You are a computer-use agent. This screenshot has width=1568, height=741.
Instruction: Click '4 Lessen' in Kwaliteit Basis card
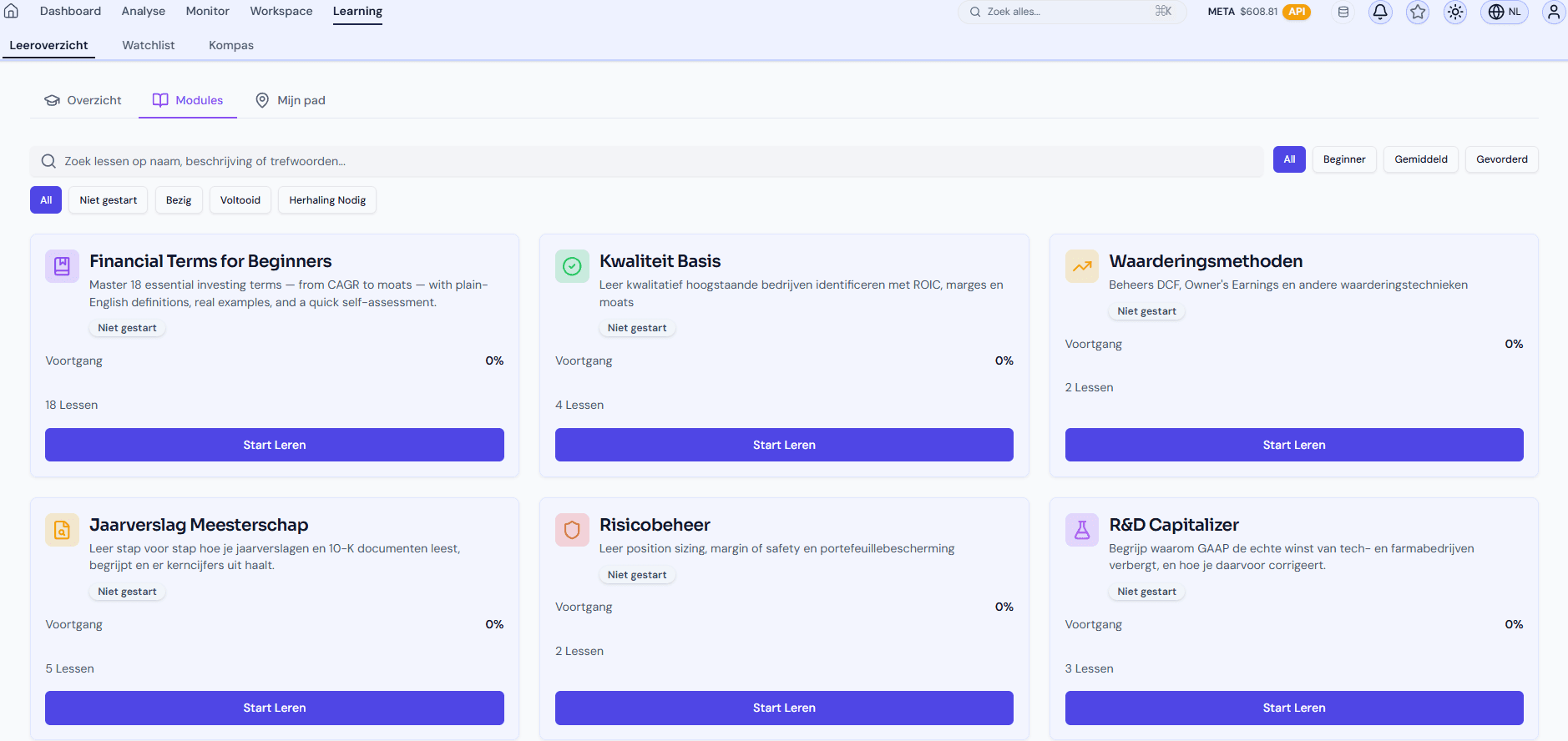point(579,405)
